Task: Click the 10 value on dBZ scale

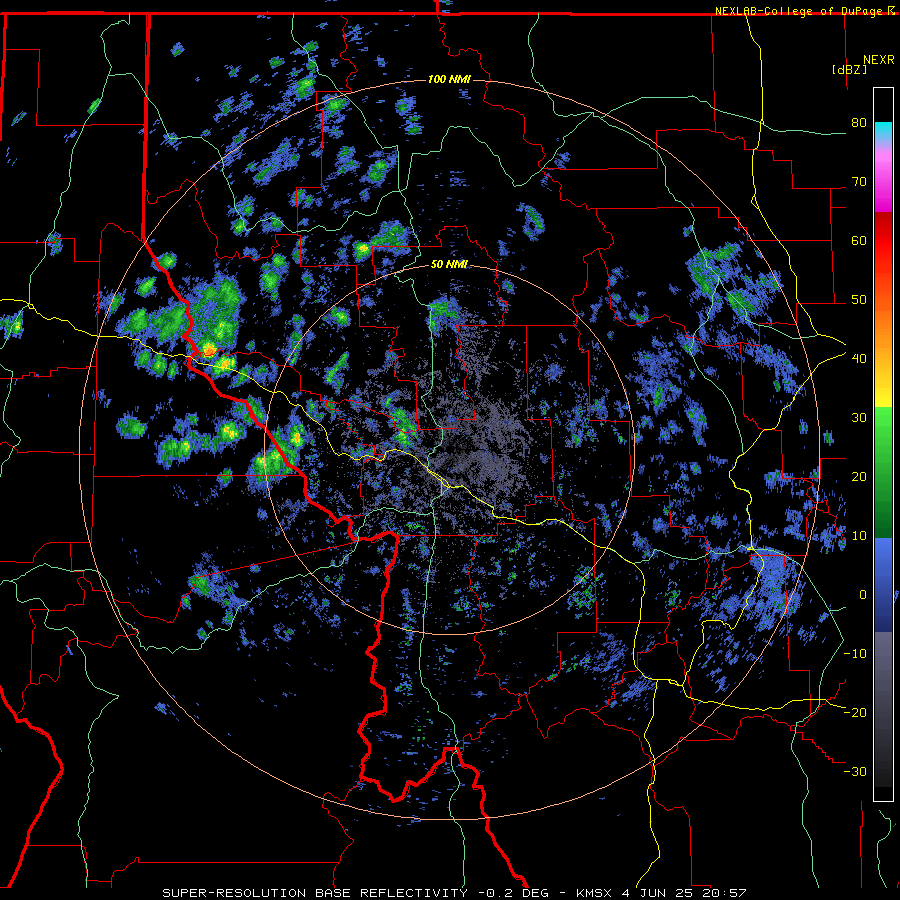Action: pos(859,536)
